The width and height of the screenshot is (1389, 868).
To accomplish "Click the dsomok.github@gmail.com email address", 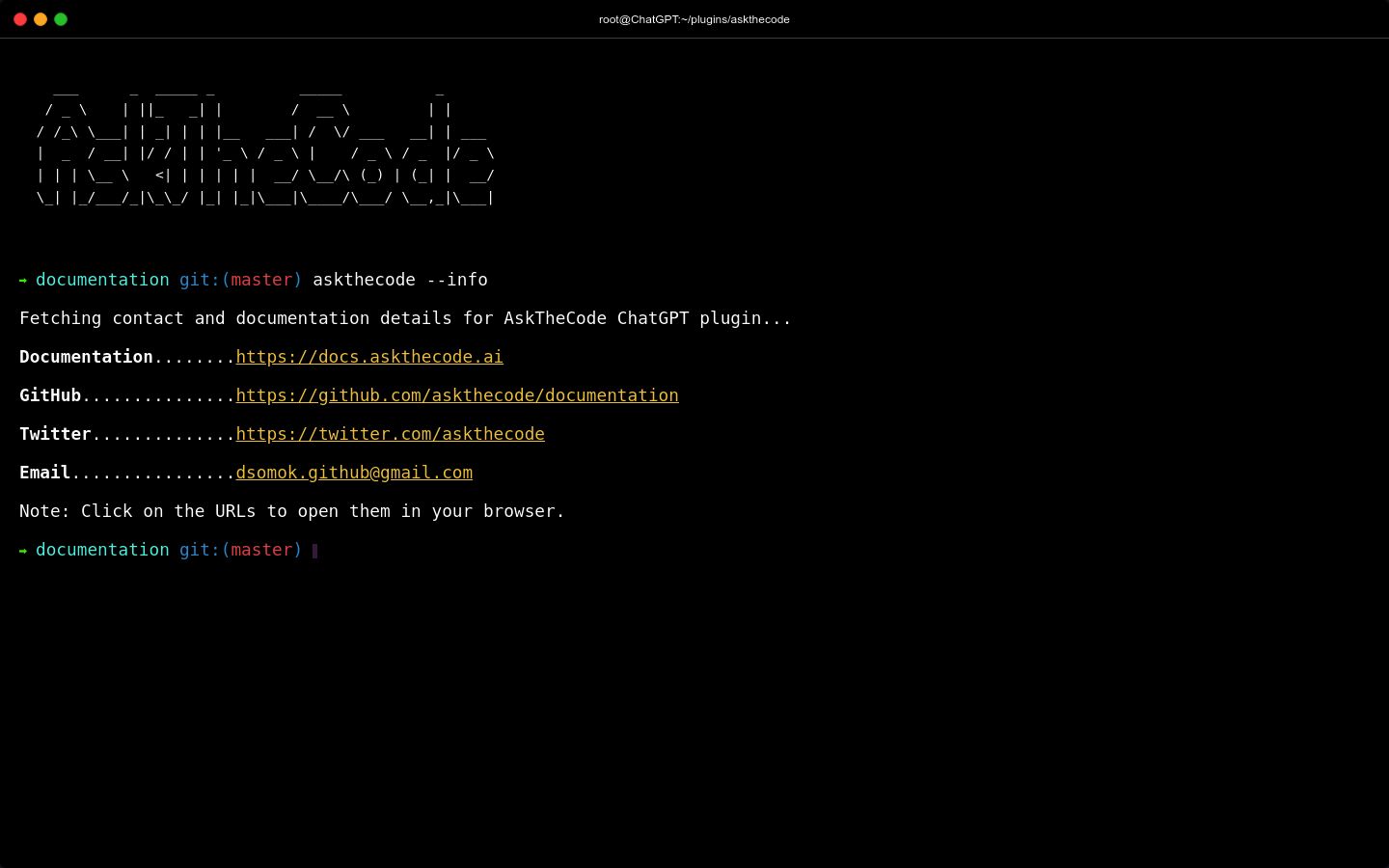I will click(x=354, y=473).
